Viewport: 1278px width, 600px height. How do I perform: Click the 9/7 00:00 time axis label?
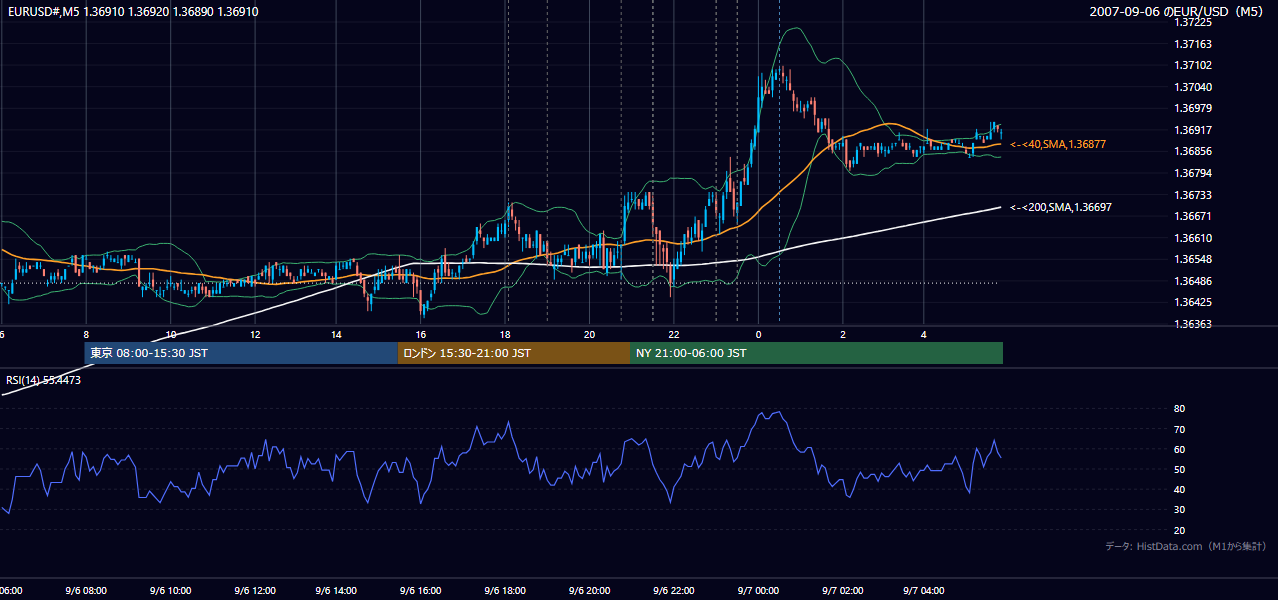757,591
